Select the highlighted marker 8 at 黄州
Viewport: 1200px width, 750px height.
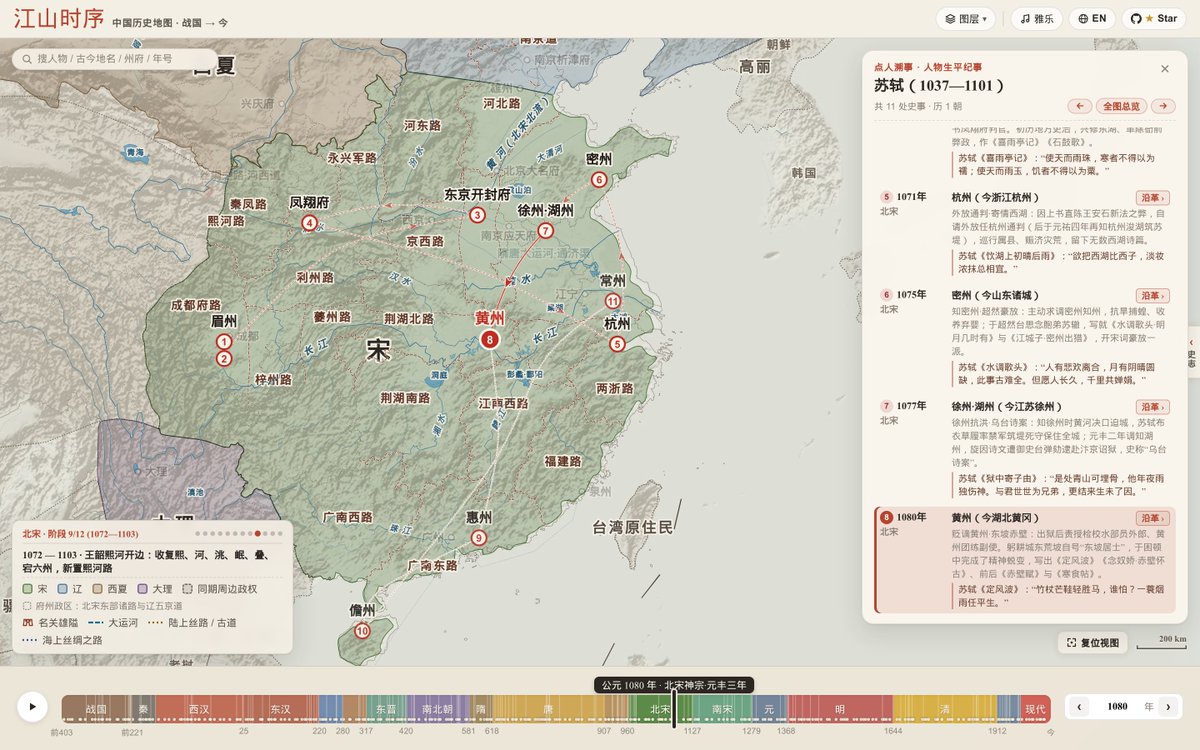pos(489,340)
